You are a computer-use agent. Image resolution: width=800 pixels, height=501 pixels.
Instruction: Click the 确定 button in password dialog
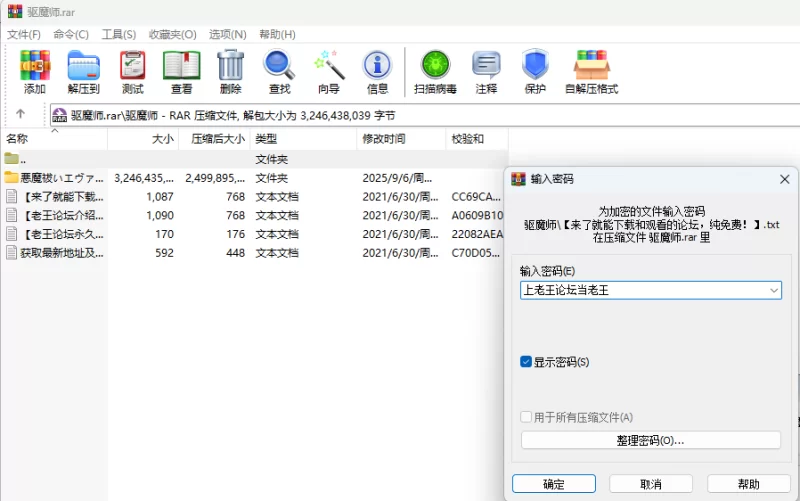coord(554,484)
